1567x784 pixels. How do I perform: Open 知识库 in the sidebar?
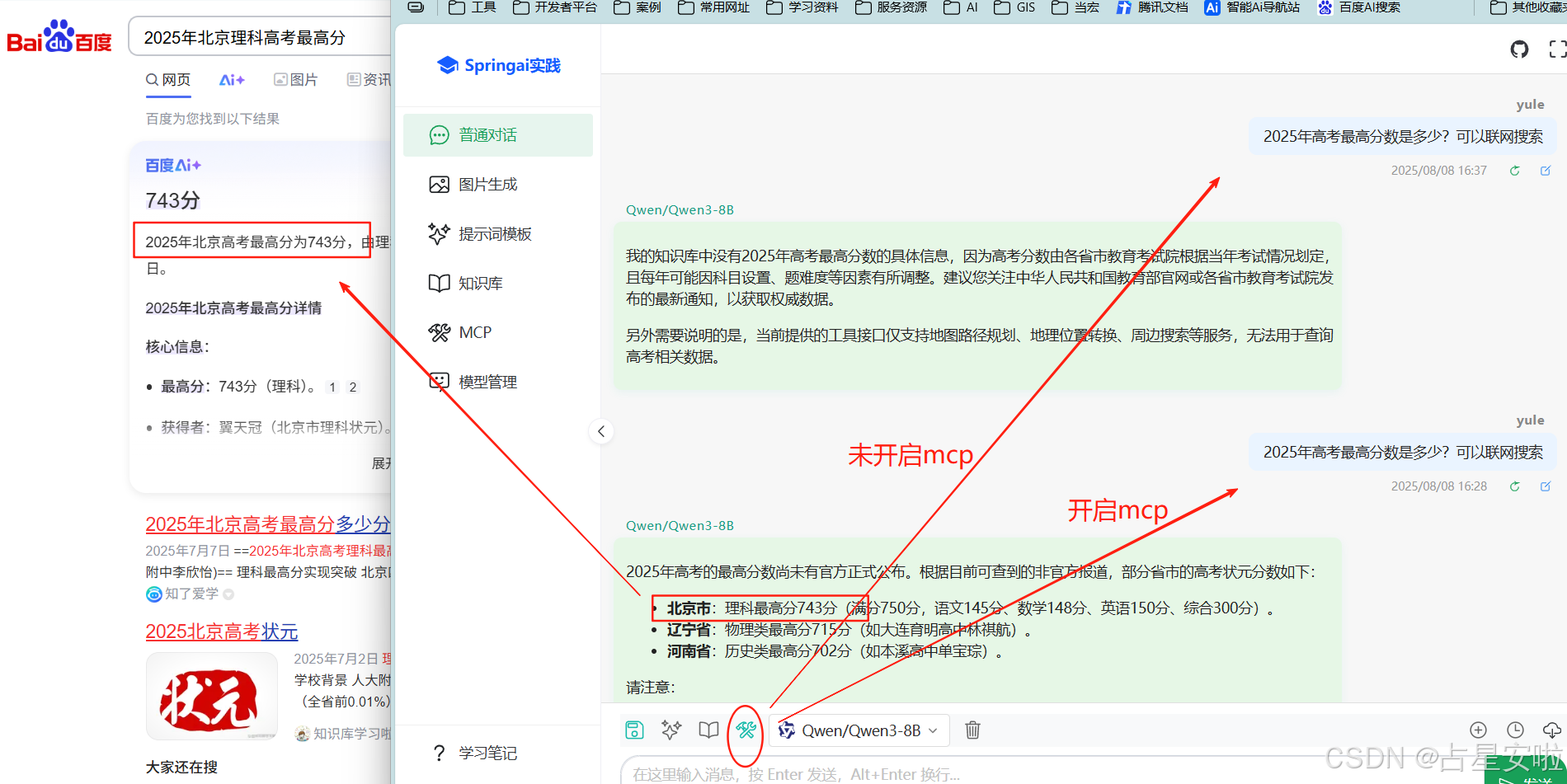point(498,284)
